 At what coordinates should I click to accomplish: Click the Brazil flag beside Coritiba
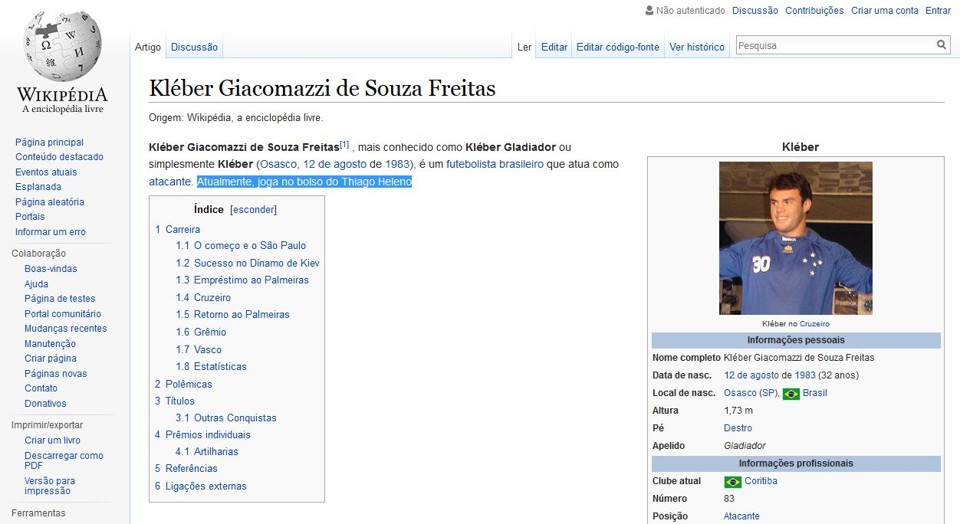732,482
